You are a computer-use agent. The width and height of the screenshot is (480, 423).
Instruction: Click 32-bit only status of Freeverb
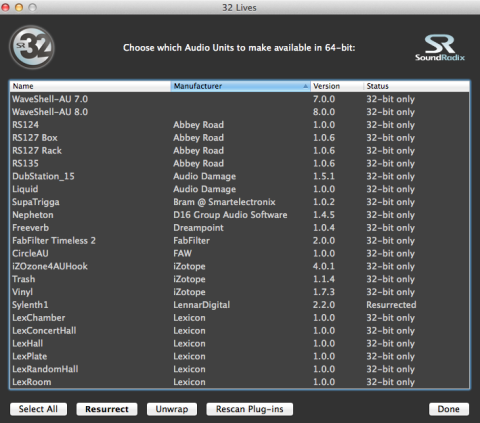click(391, 228)
